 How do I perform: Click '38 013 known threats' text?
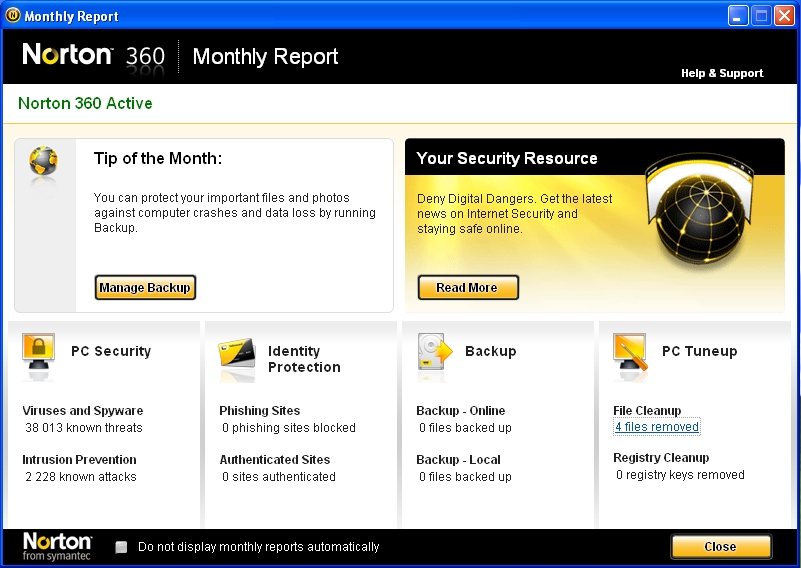coord(84,428)
